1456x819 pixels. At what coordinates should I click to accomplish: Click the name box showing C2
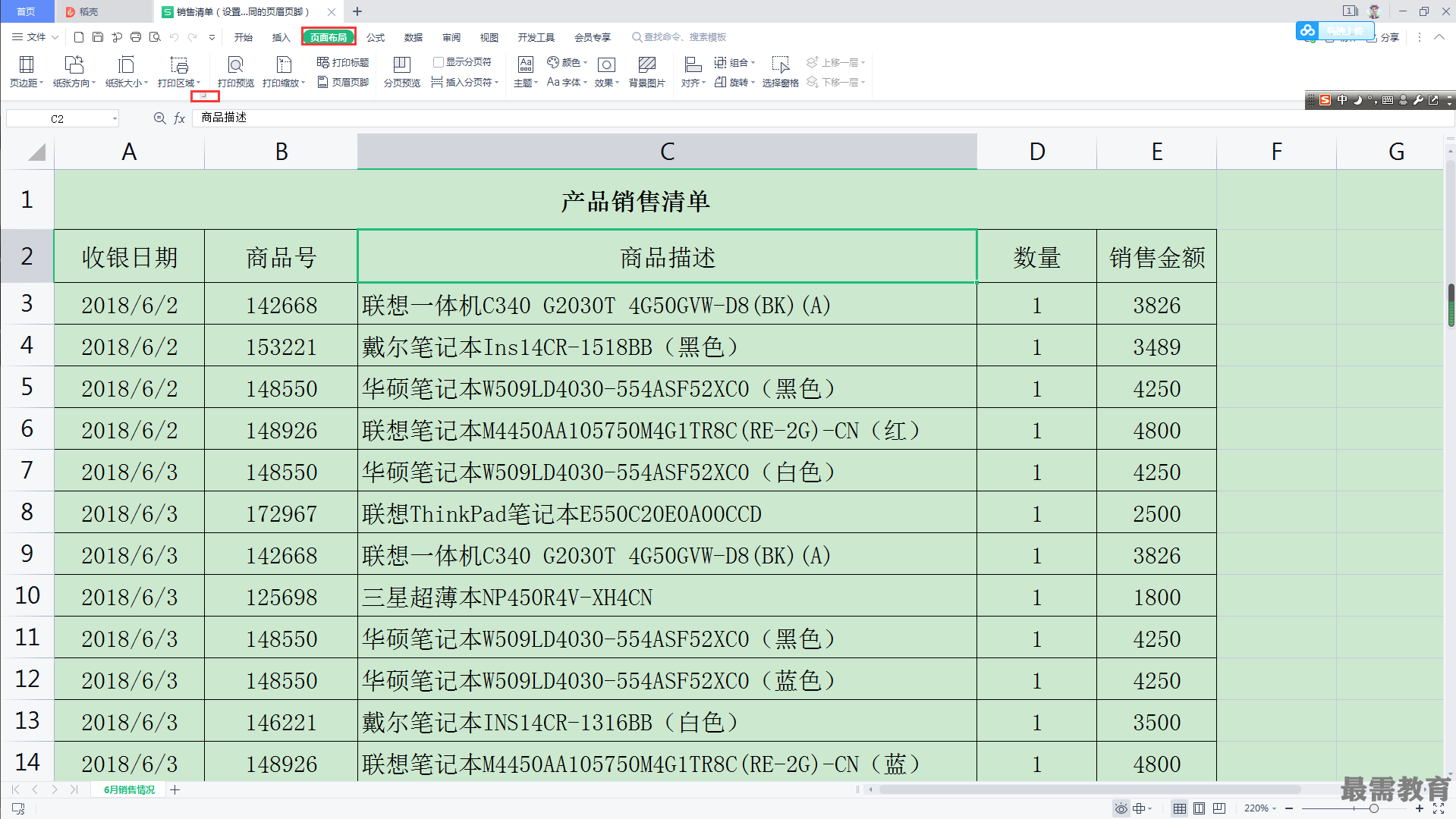click(x=63, y=118)
